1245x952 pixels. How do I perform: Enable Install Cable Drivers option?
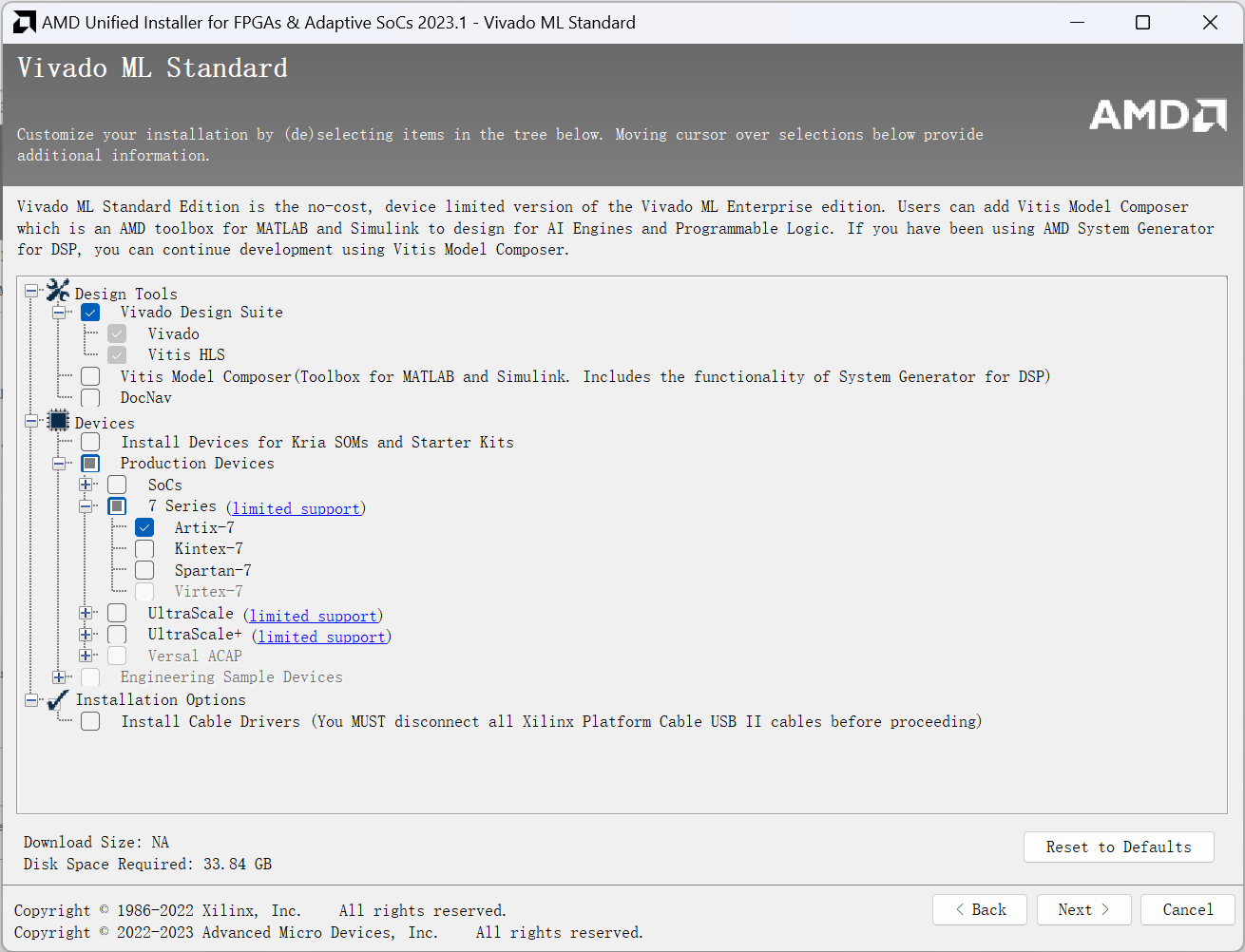[90, 722]
